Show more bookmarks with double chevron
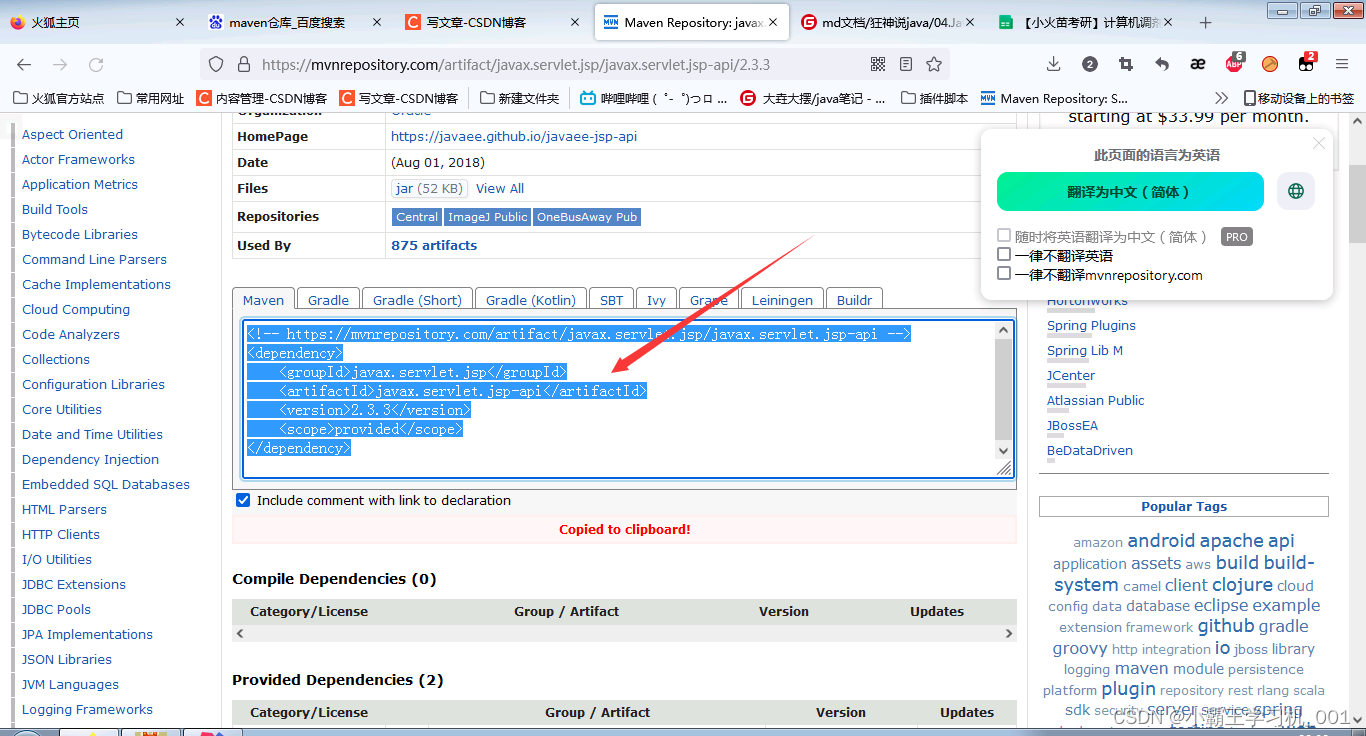Screen dimensions: 1366x736 click(x=1221, y=98)
